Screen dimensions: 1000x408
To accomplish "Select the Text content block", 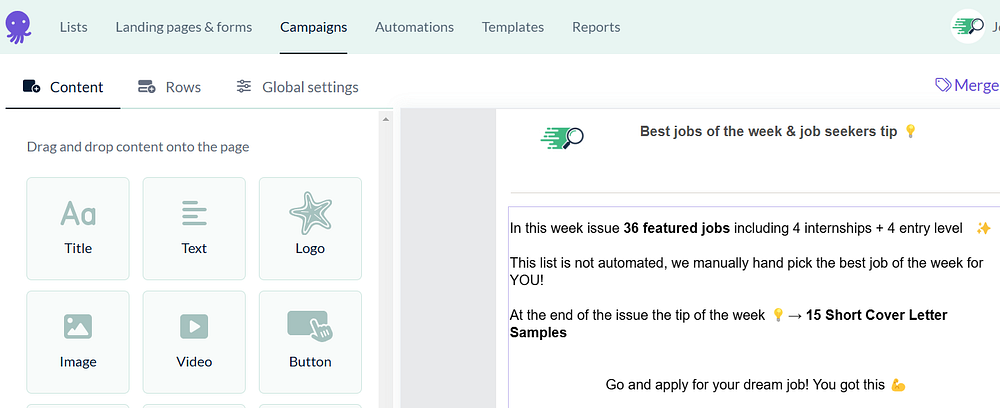I will (194, 228).
